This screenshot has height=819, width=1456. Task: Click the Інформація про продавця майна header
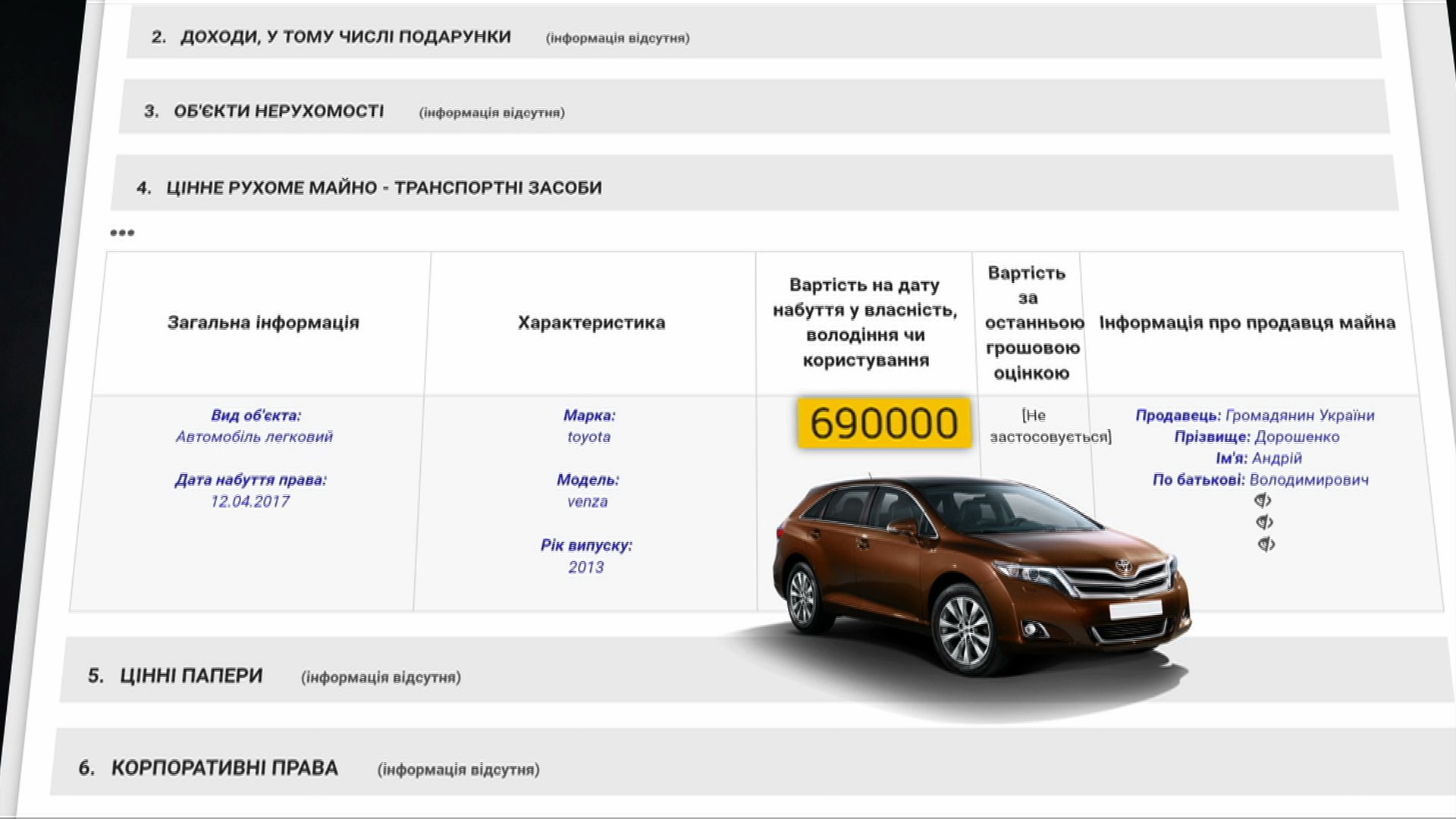1247,323
